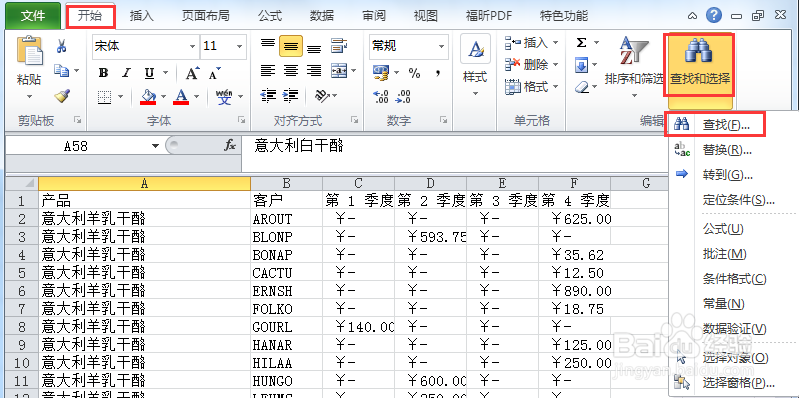Open the File (文件) tab
The width and height of the screenshot is (799, 398).
[x=33, y=16]
